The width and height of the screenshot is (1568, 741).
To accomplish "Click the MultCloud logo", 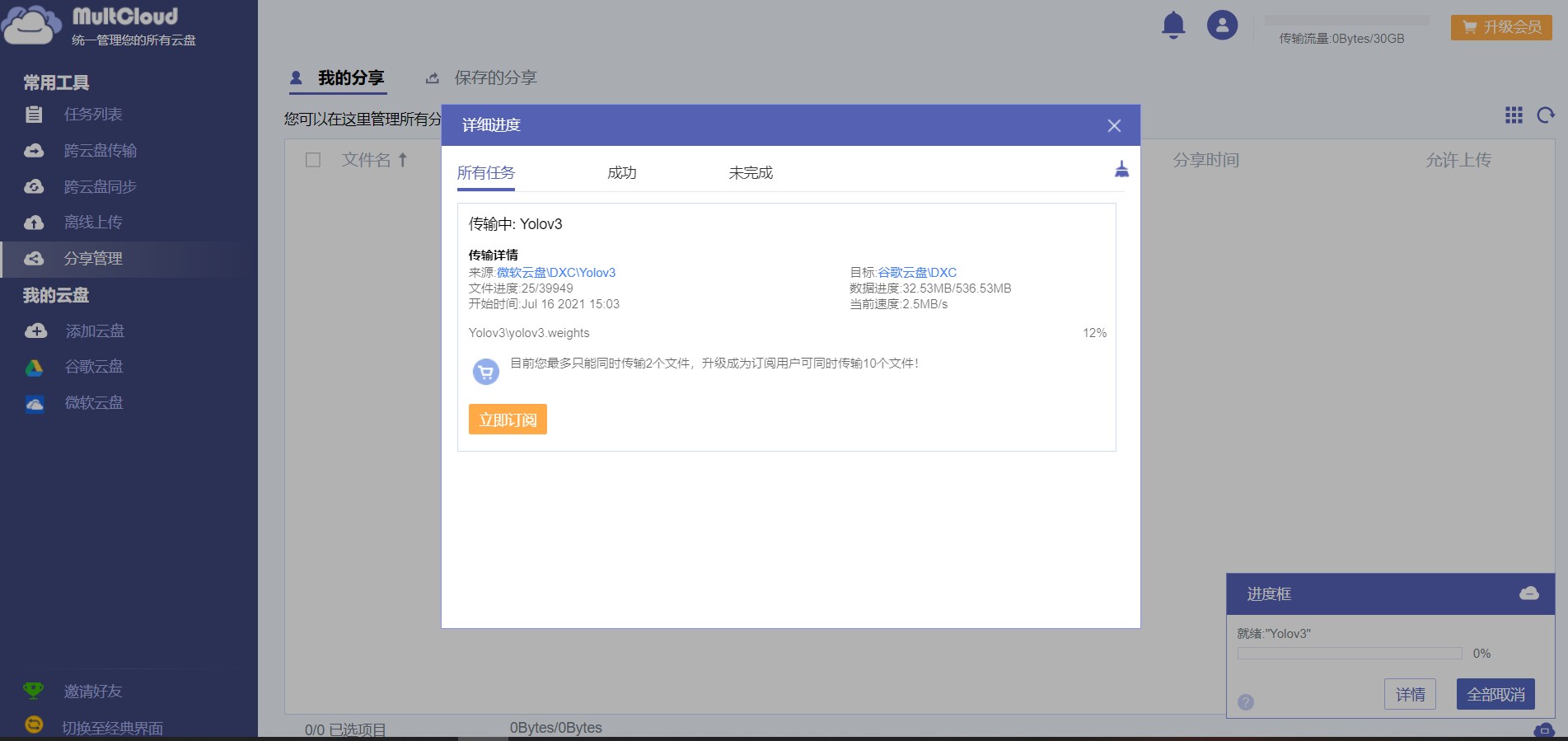I will (x=99, y=26).
